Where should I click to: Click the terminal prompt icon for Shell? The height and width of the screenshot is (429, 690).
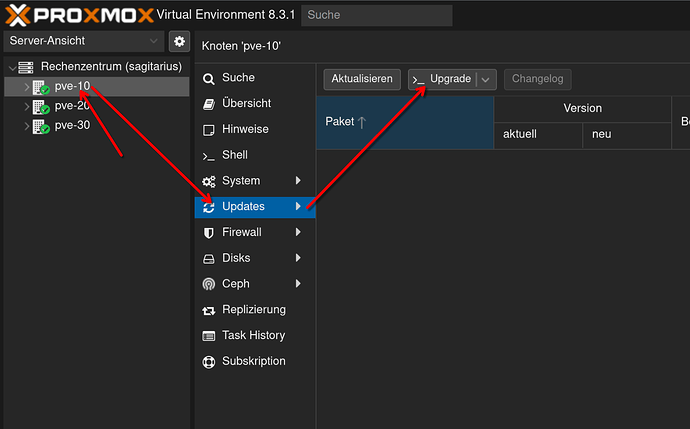pos(209,156)
